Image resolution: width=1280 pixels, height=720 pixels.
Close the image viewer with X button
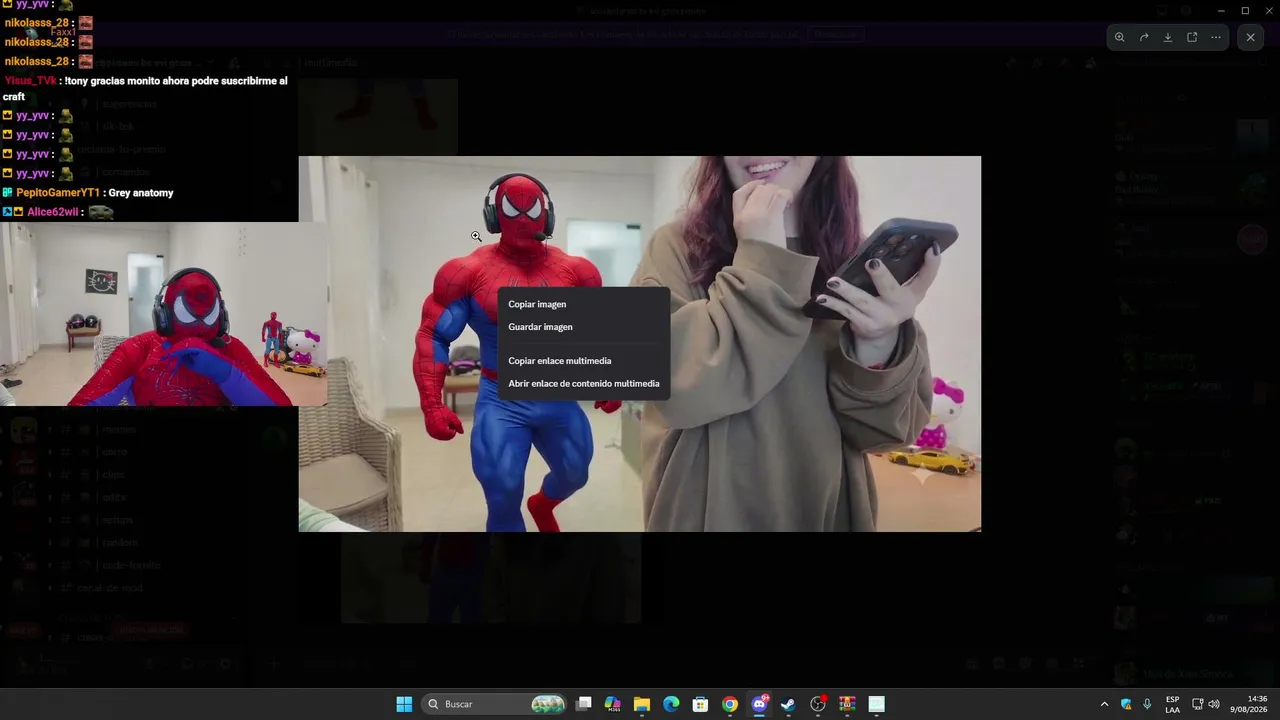click(x=1250, y=37)
